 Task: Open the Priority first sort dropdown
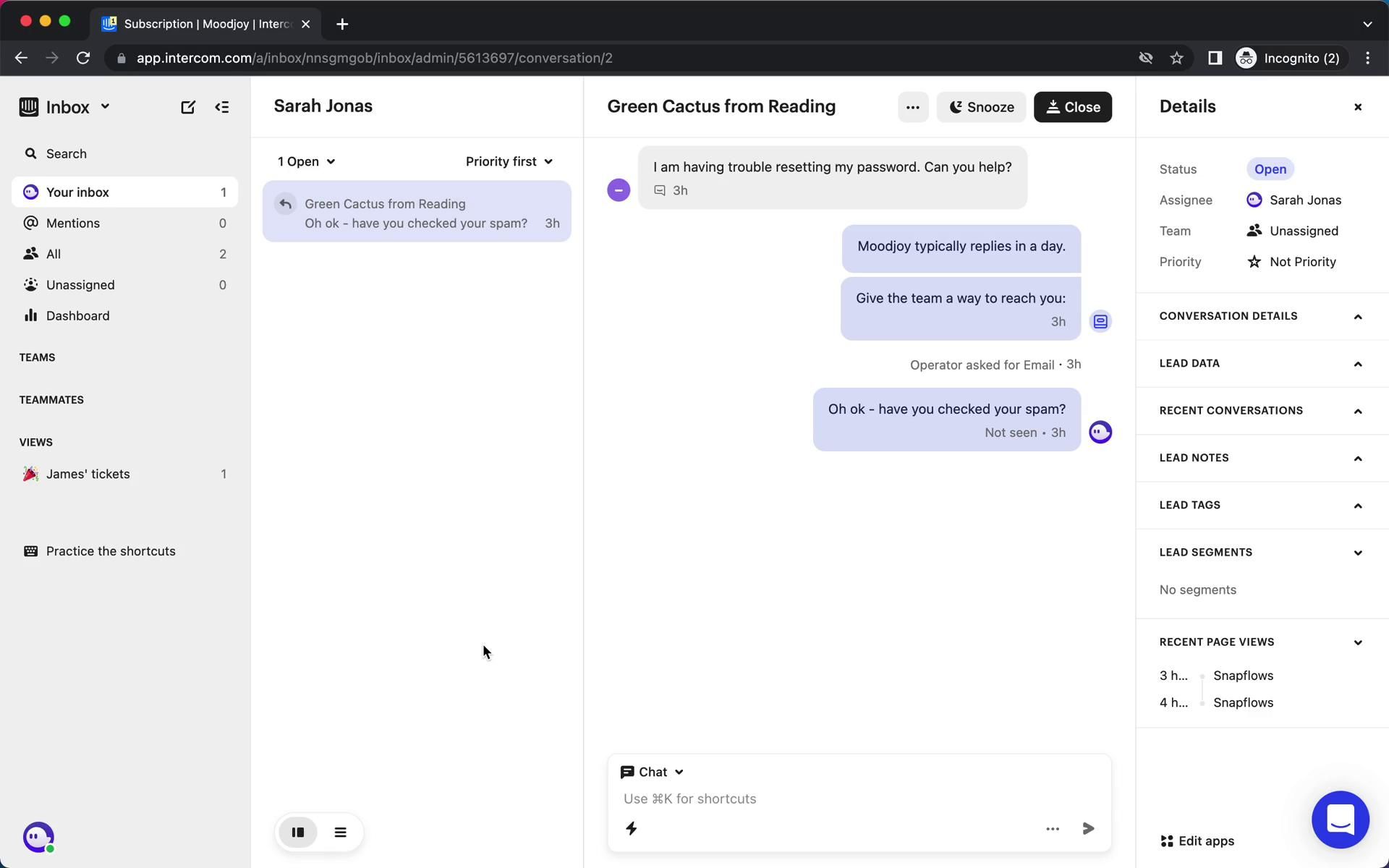pyautogui.click(x=509, y=161)
